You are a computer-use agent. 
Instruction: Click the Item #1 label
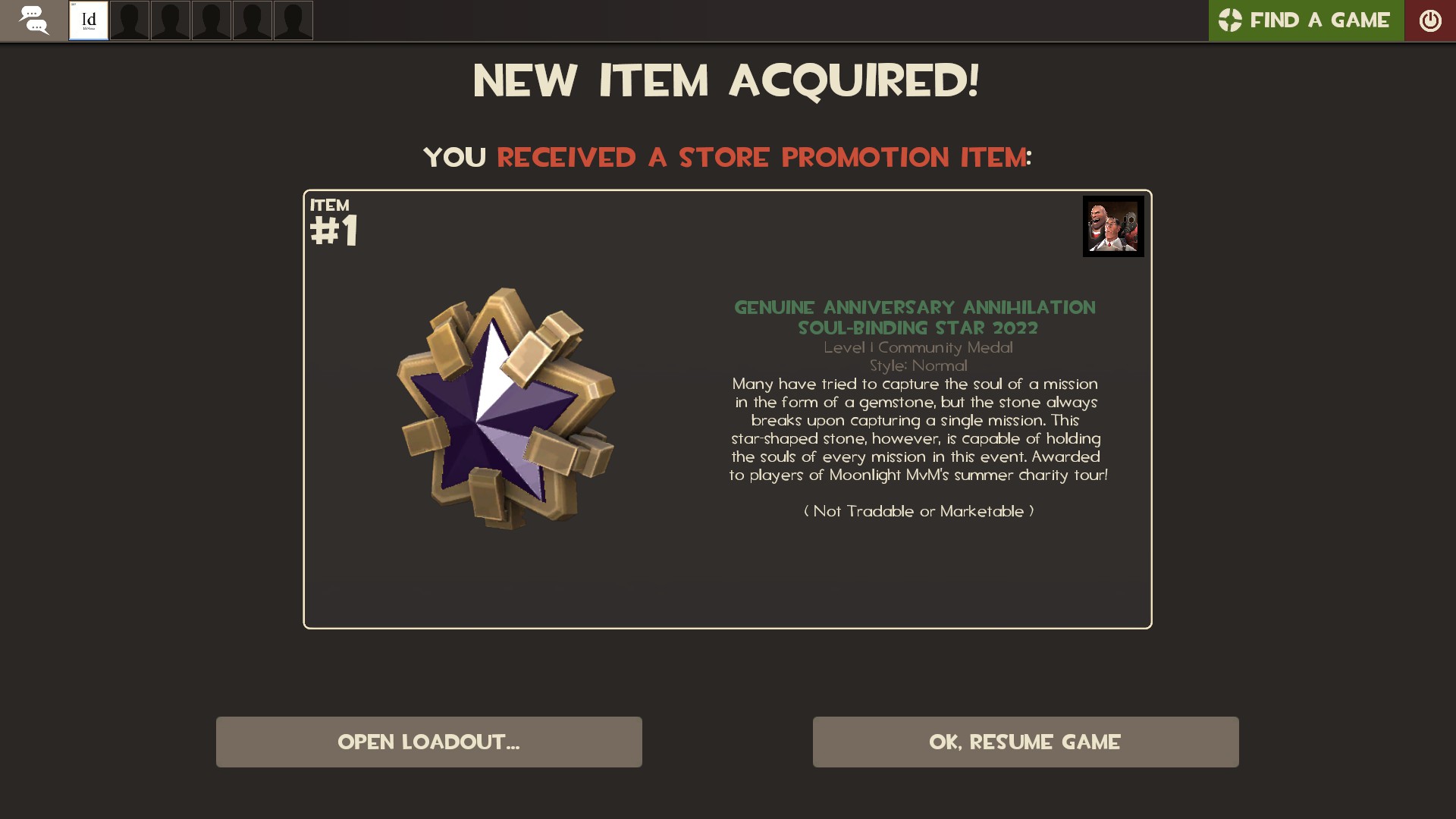pyautogui.click(x=334, y=223)
